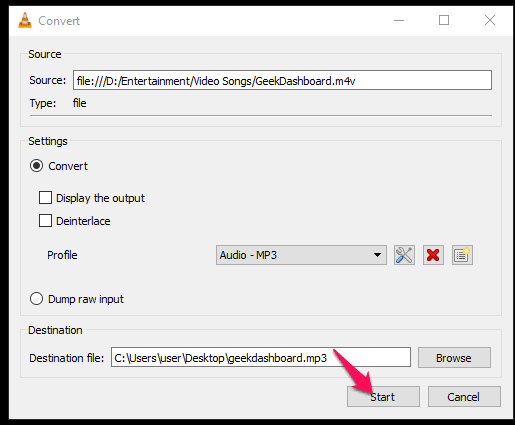Select the Convert radio button
The height and width of the screenshot is (425, 515).
pos(36,166)
